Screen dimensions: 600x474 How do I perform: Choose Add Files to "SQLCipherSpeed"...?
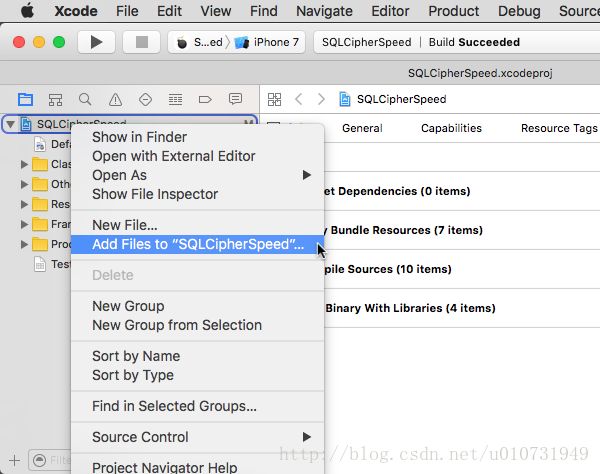[197, 244]
